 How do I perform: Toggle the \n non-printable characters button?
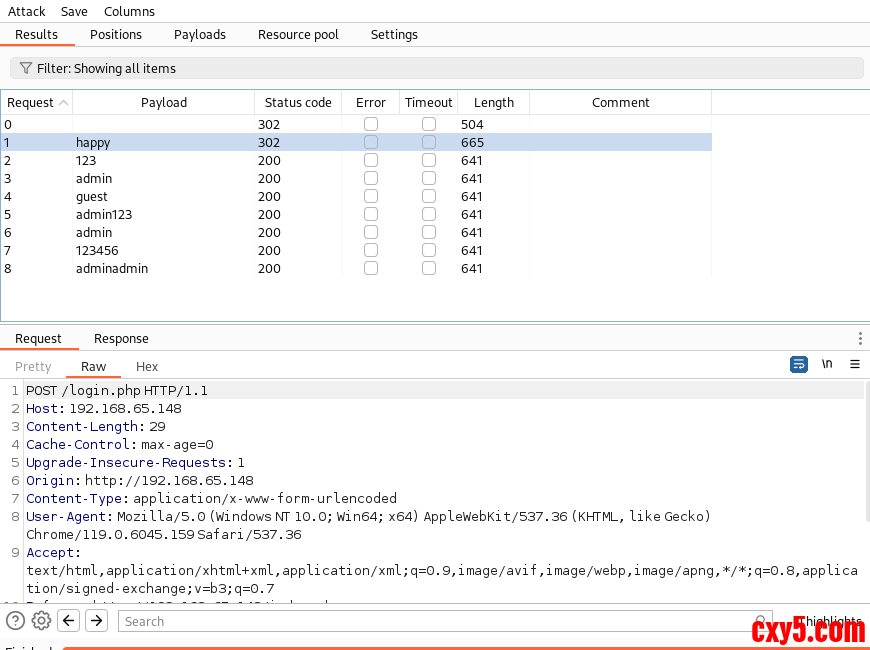(827, 364)
